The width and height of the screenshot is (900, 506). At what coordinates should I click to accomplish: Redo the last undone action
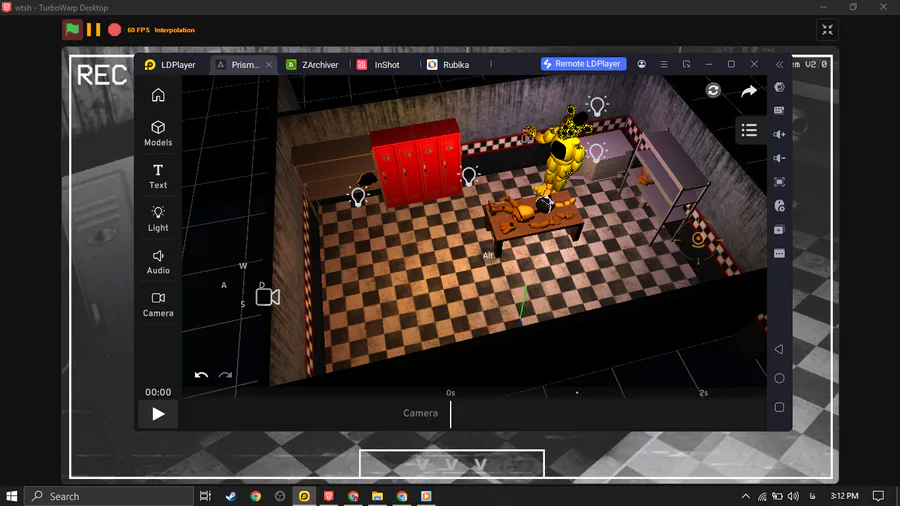[225, 375]
